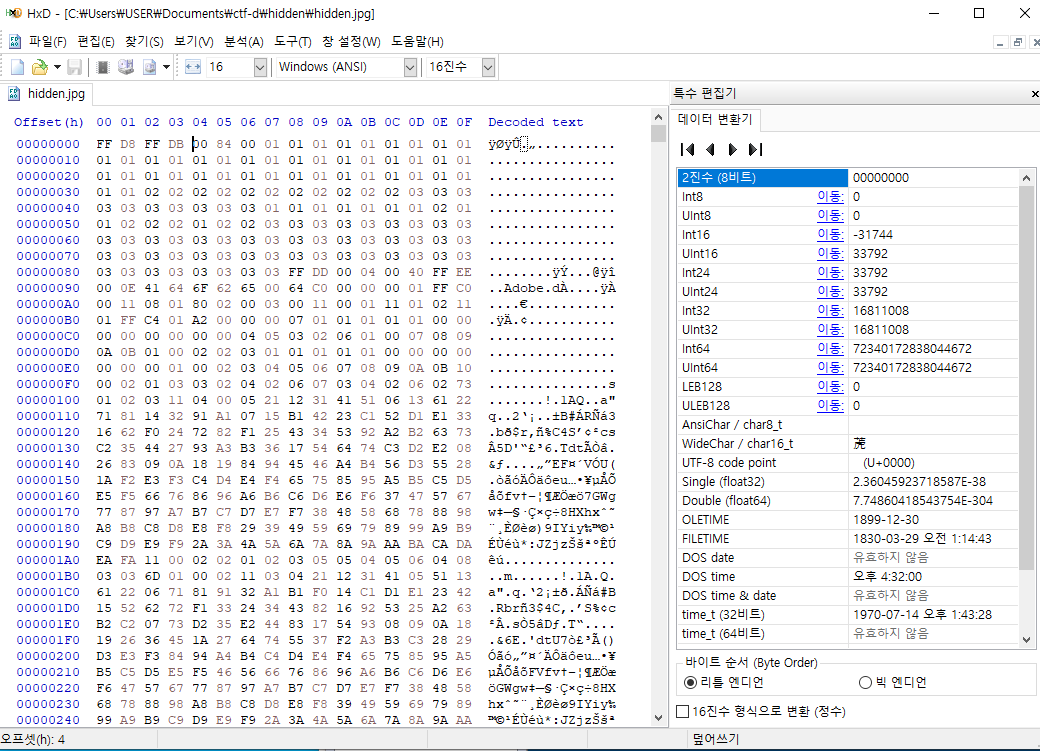Select the 2진수 (8비트) row
Image resolution: width=1040 pixels, height=751 pixels.
[847, 178]
